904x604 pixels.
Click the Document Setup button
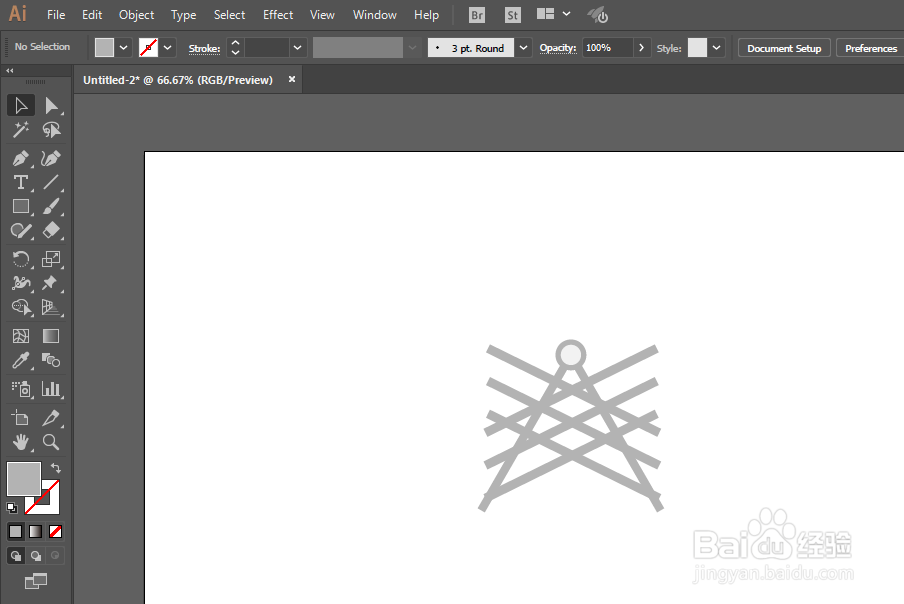784,48
